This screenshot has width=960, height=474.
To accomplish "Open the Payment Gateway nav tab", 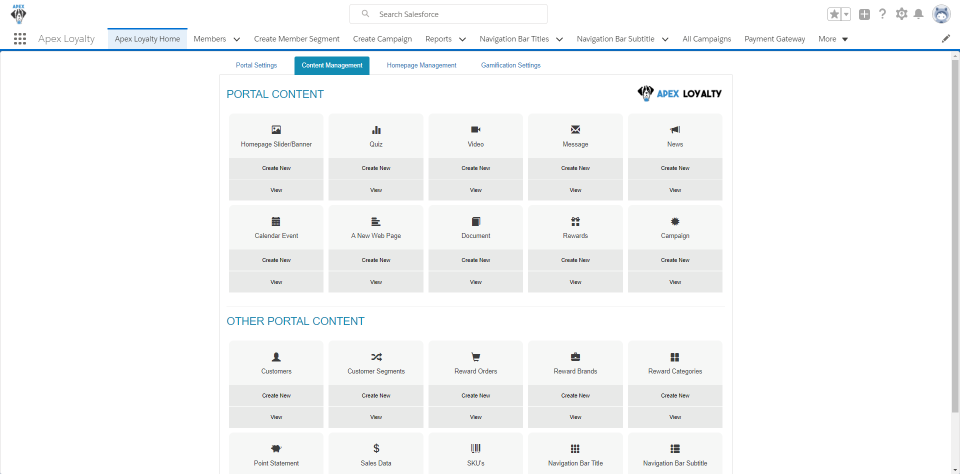I will [x=774, y=39].
